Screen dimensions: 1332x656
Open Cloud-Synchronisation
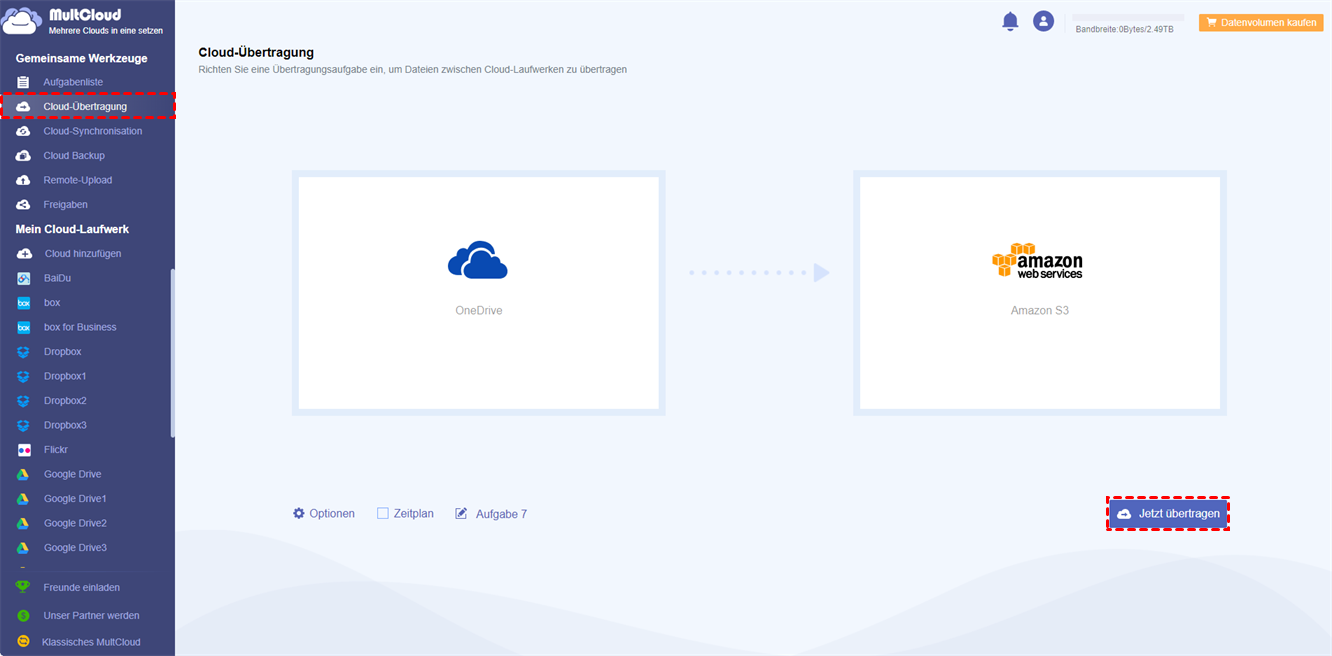coord(93,131)
